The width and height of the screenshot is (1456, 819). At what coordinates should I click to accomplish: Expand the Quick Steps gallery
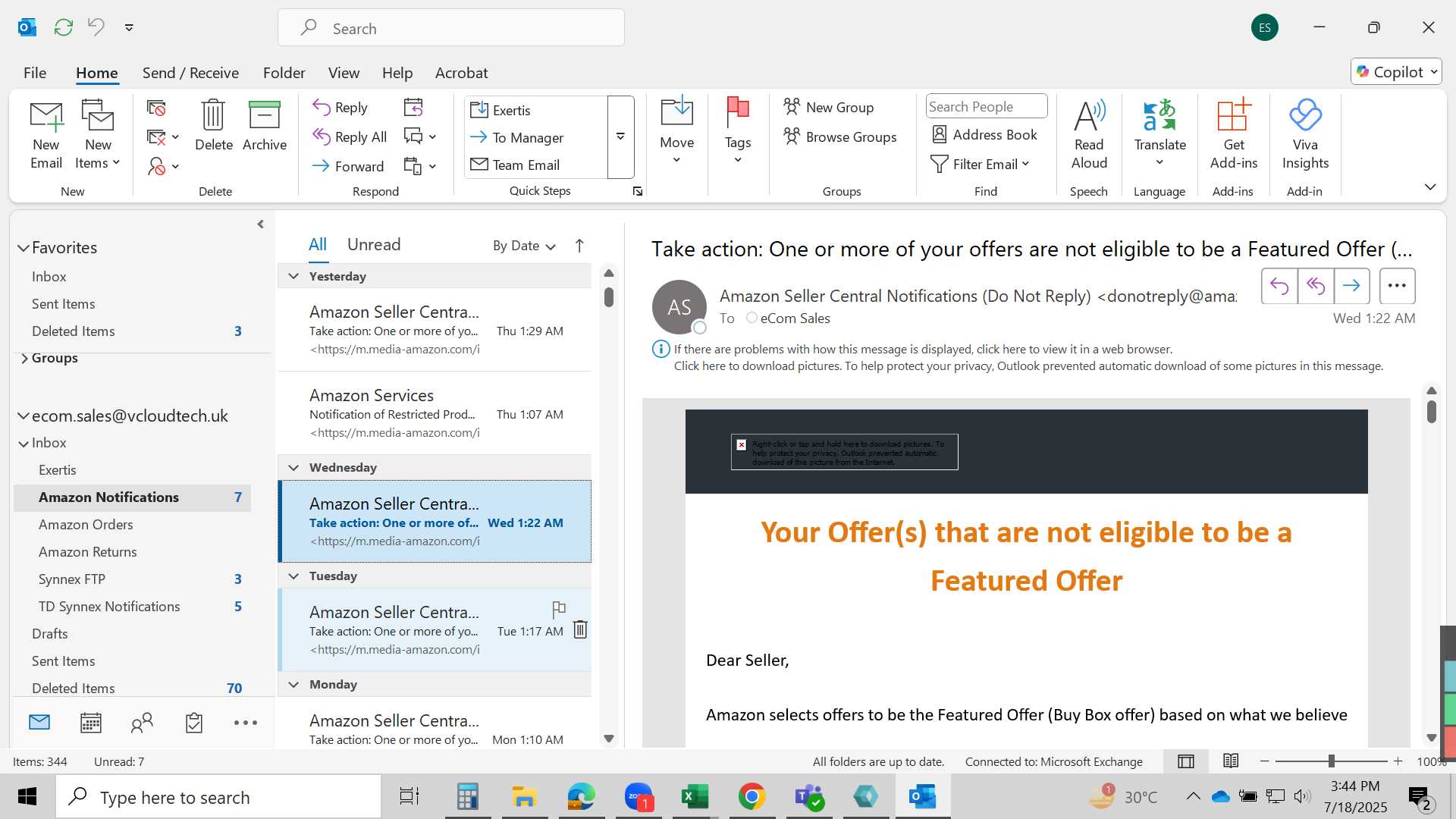click(x=620, y=137)
